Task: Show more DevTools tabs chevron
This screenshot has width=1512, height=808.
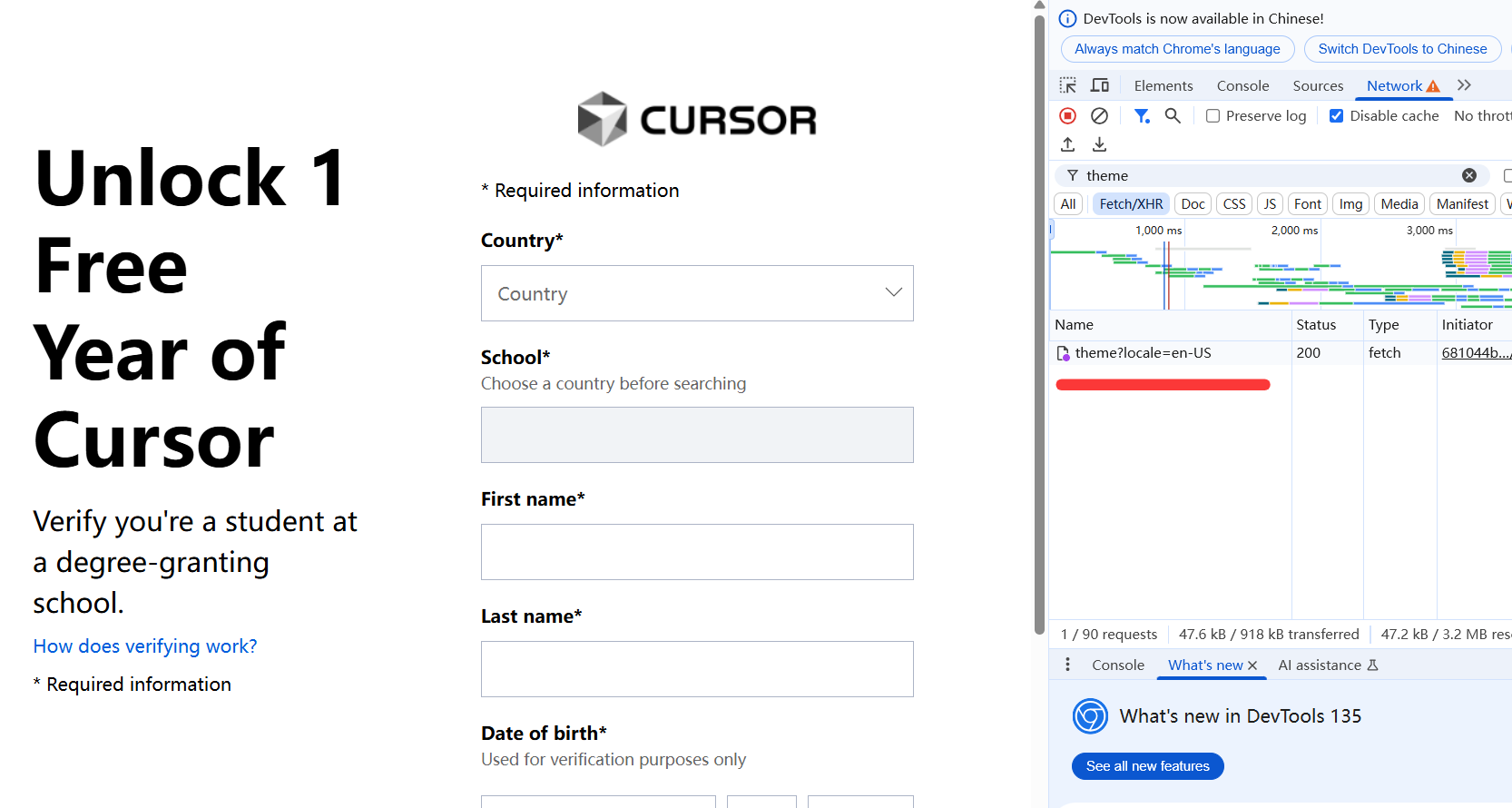Action: click(x=1464, y=85)
